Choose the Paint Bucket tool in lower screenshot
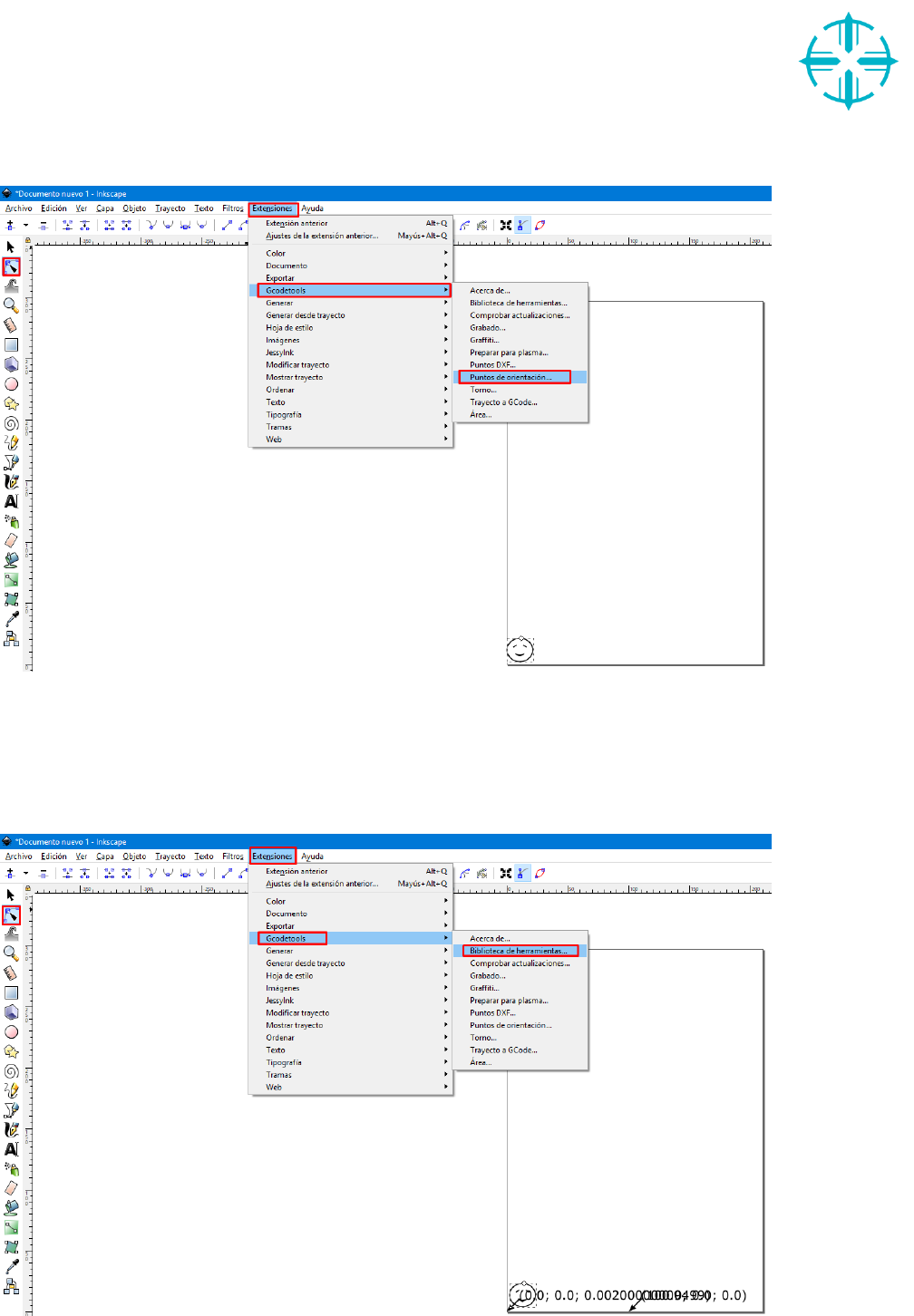Image resolution: width=914 pixels, height=1316 pixels. 11,1208
